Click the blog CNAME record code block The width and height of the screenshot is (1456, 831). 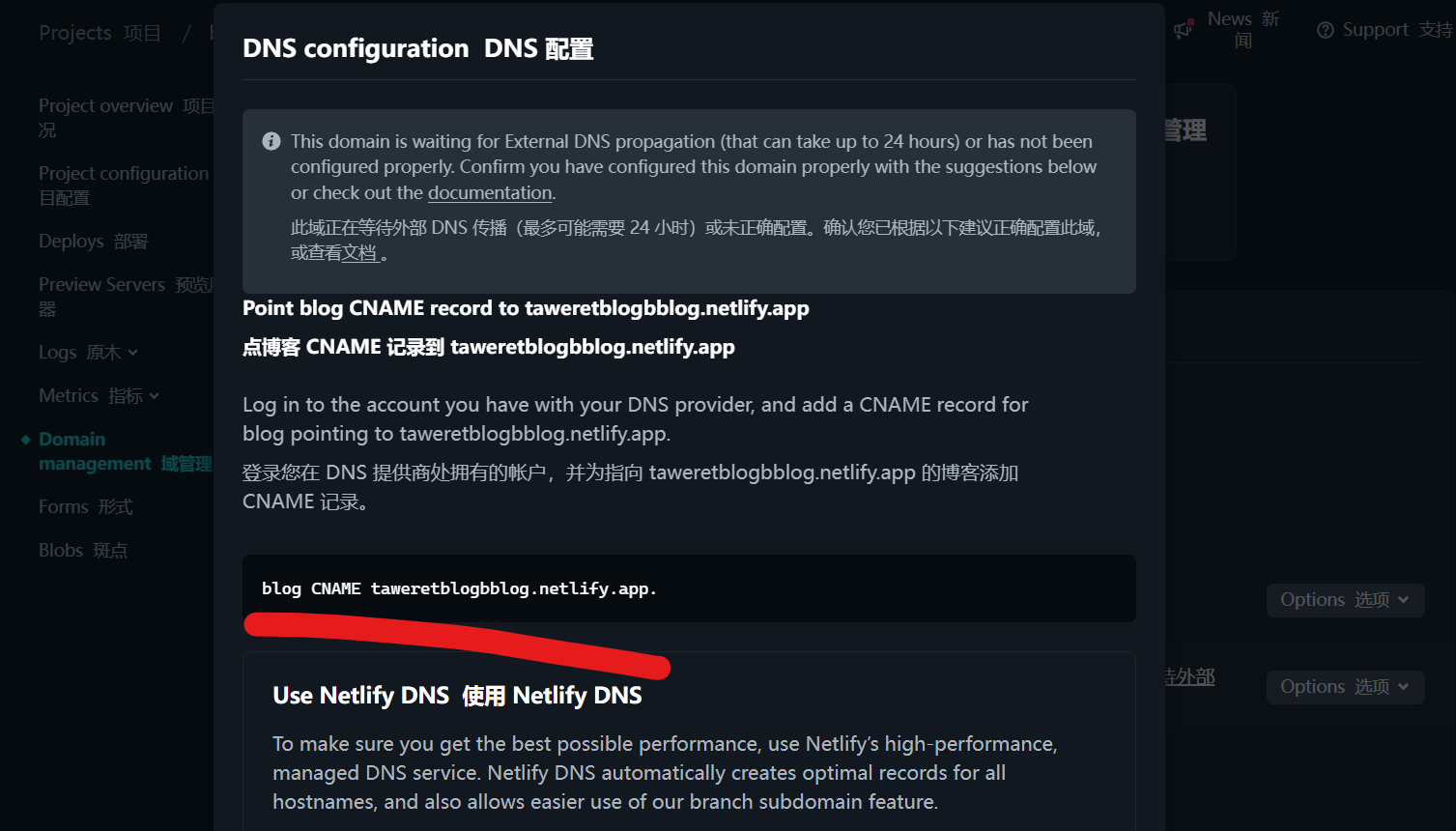point(689,588)
